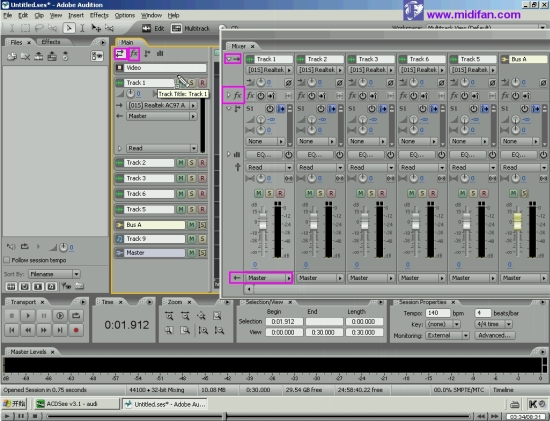Solo Track 3 in Main panel
This screenshot has width=550, height=421.
[192, 178]
